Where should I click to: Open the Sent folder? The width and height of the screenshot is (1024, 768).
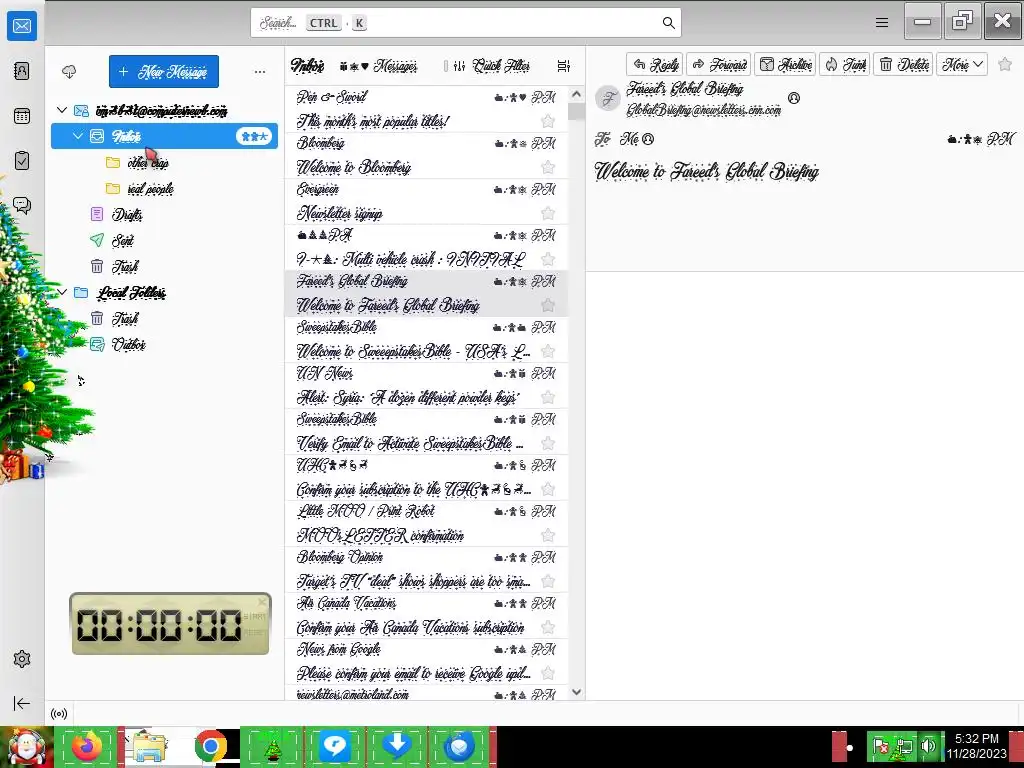coord(121,240)
